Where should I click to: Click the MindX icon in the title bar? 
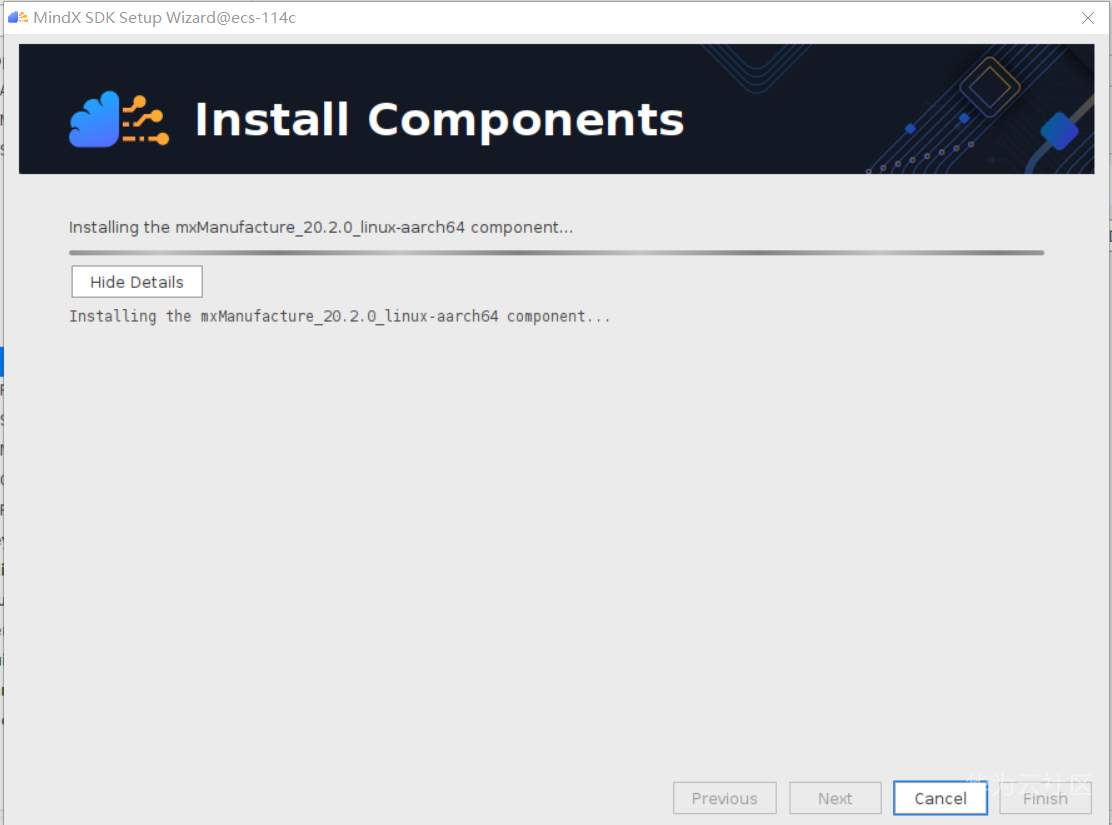pyautogui.click(x=18, y=17)
